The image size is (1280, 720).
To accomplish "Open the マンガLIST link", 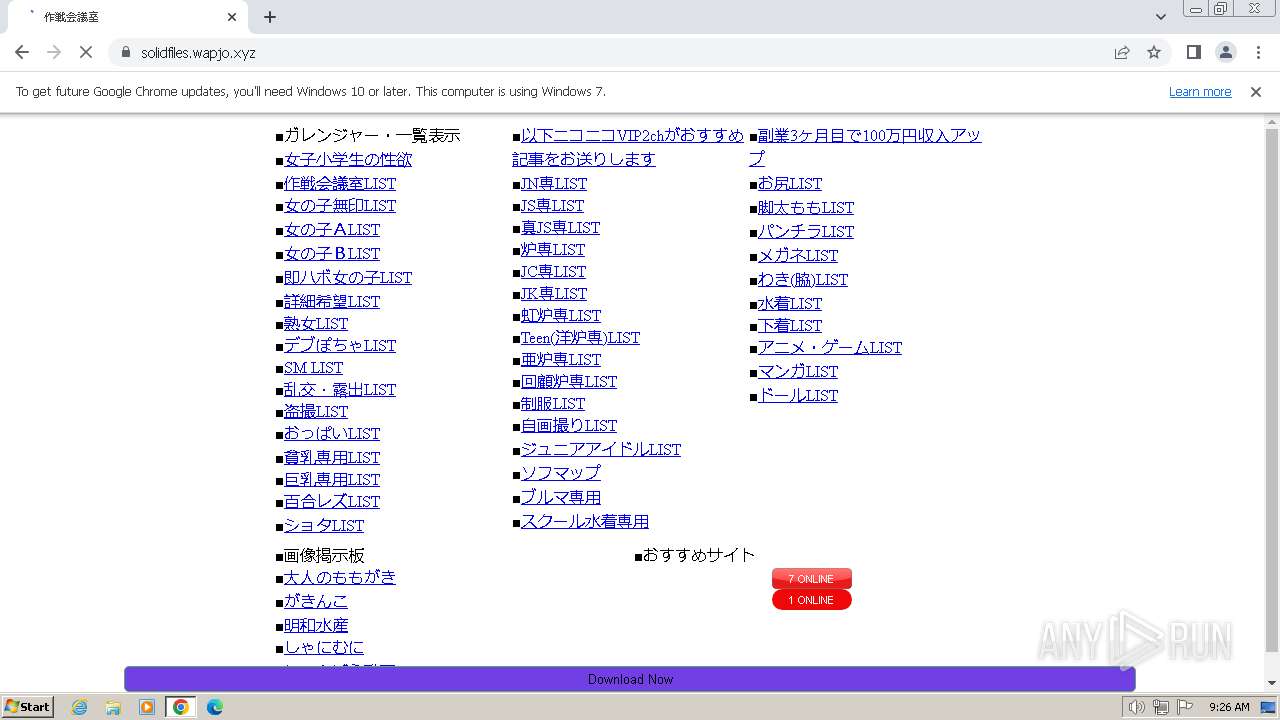I will click(798, 371).
